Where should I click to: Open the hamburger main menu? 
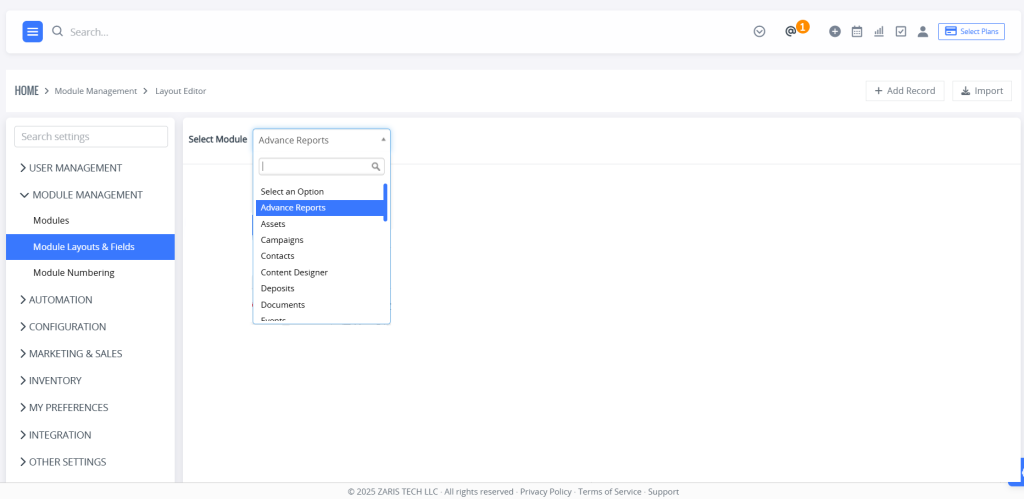pos(33,31)
